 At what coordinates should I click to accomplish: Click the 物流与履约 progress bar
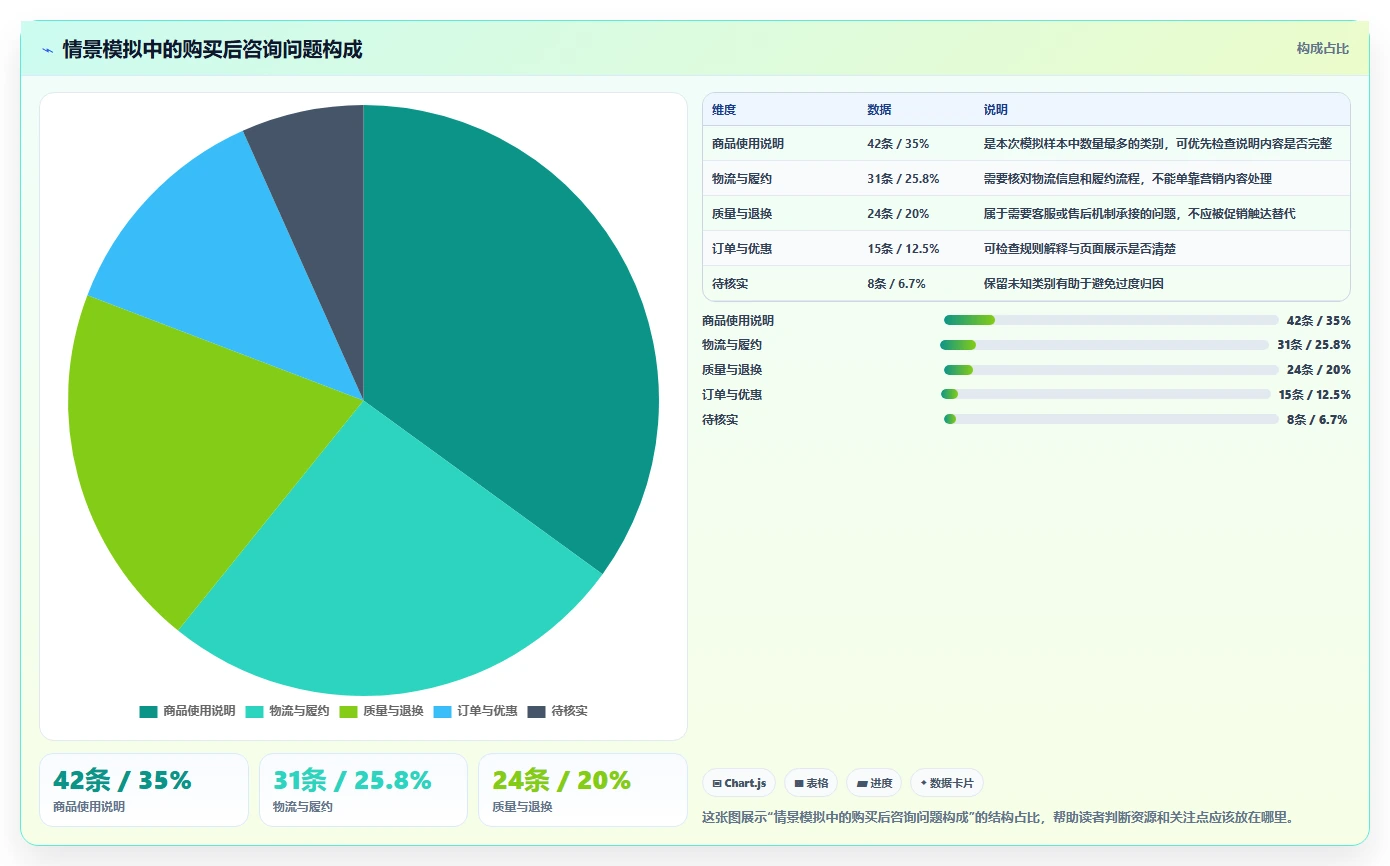(x=1104, y=345)
